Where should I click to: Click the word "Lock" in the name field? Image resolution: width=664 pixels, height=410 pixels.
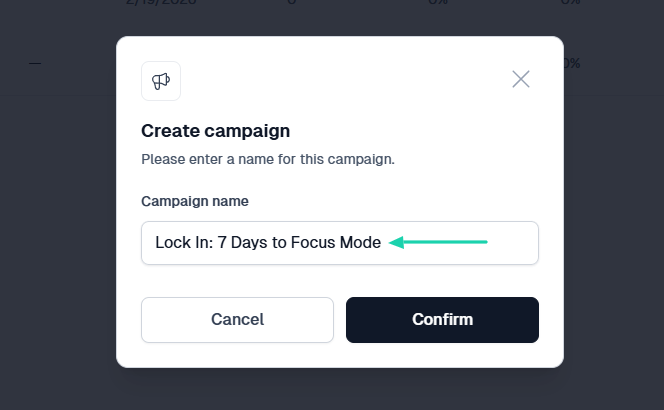(x=167, y=242)
